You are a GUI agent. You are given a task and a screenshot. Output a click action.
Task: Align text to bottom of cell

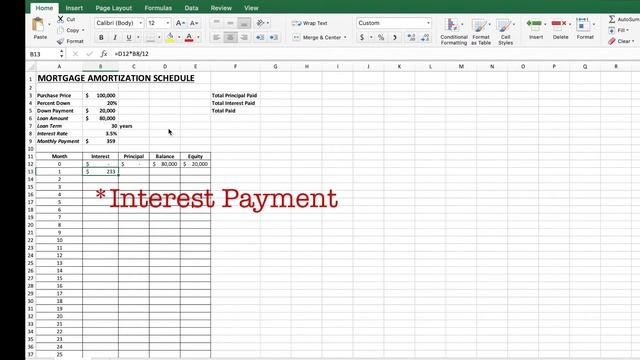click(x=244, y=23)
